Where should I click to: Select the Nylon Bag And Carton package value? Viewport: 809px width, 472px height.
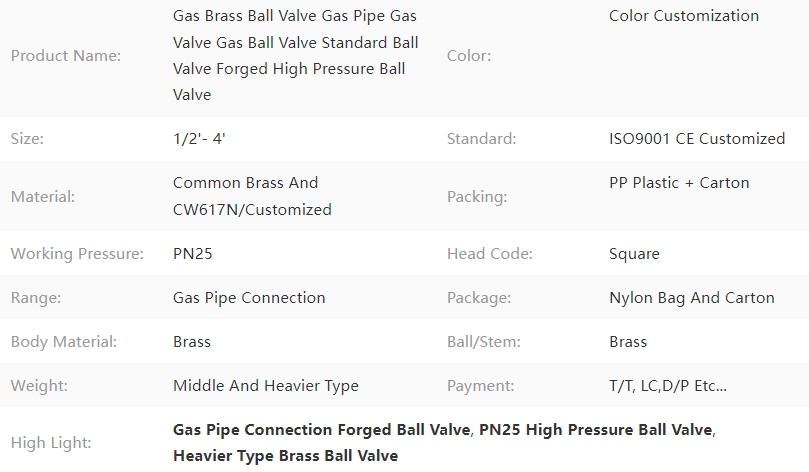coord(692,298)
